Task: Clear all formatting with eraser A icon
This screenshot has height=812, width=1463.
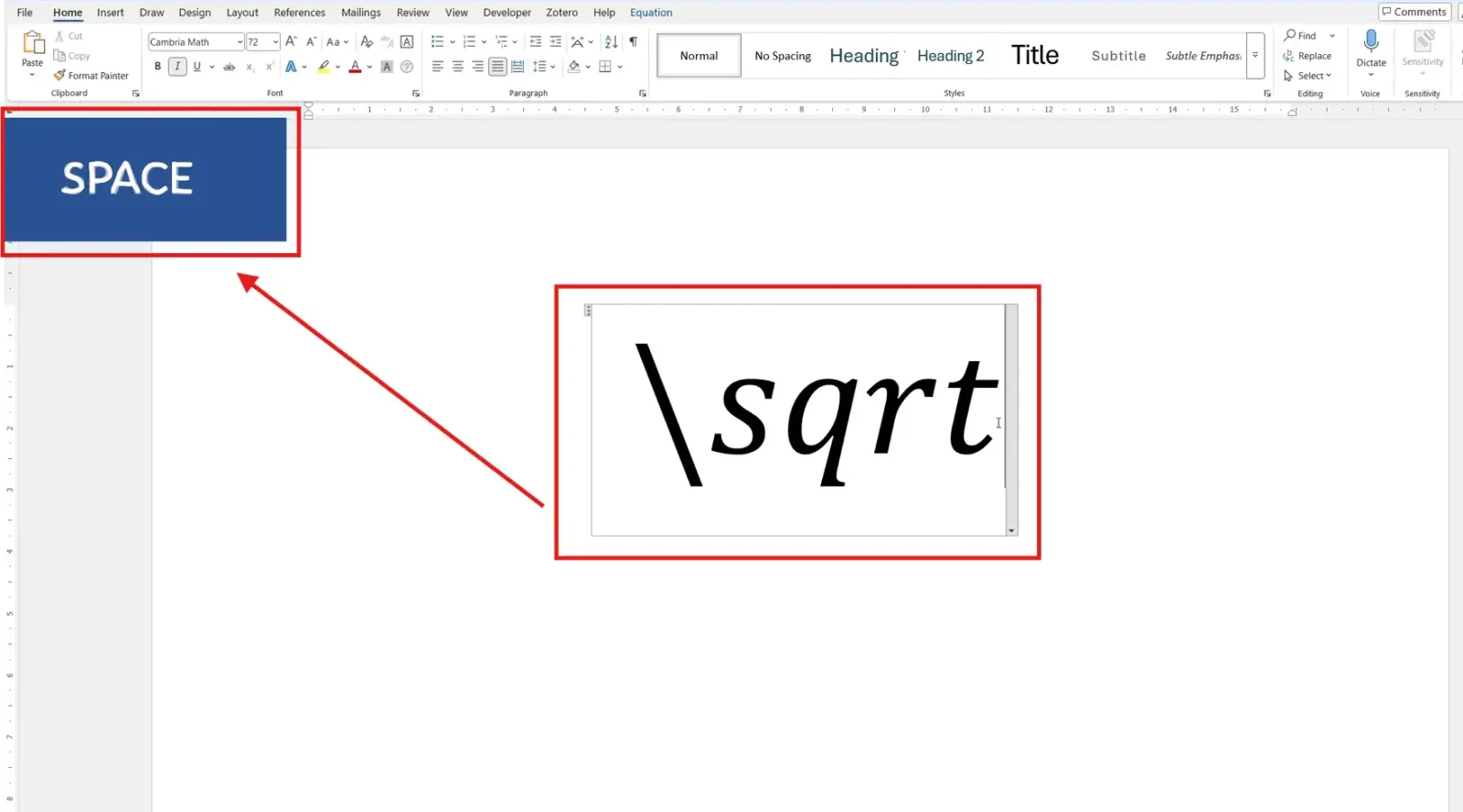Action: pyautogui.click(x=366, y=41)
